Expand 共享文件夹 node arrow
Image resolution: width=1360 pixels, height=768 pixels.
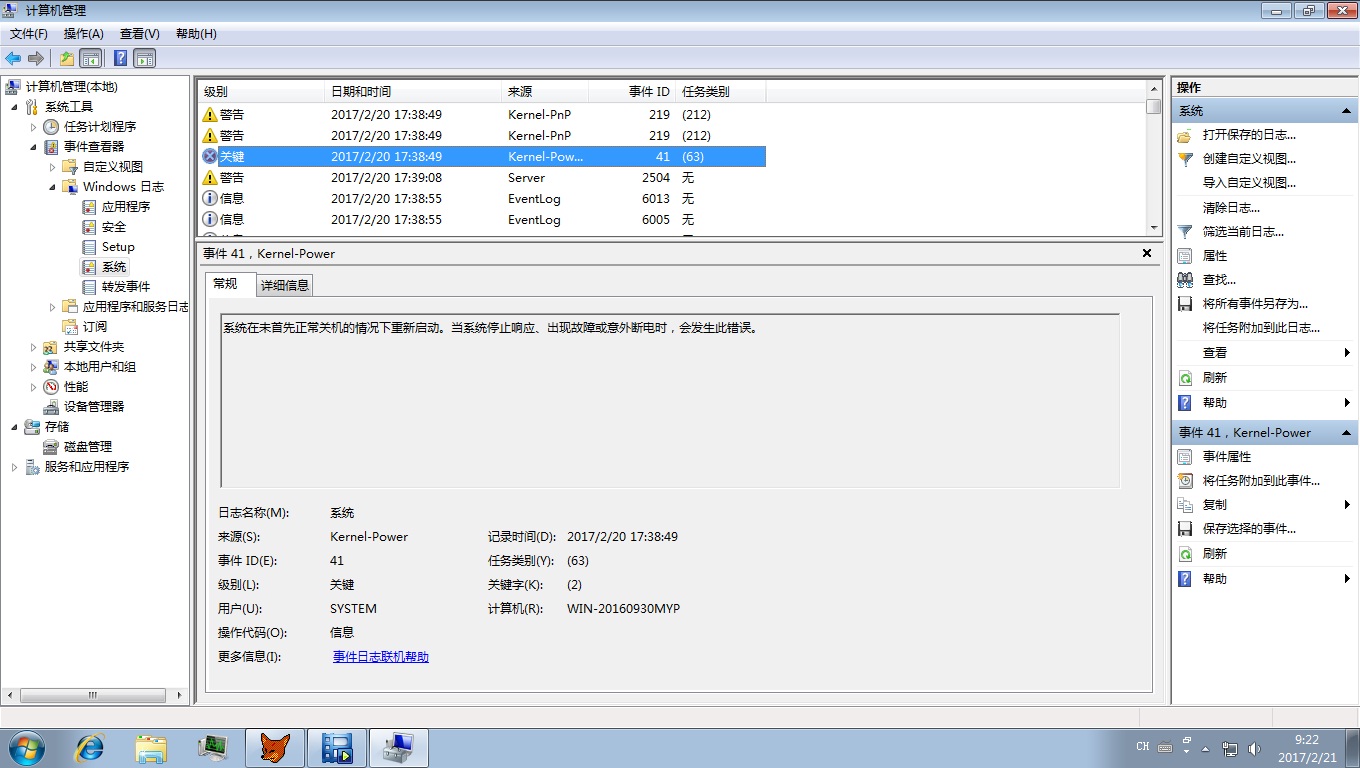pyautogui.click(x=33, y=347)
